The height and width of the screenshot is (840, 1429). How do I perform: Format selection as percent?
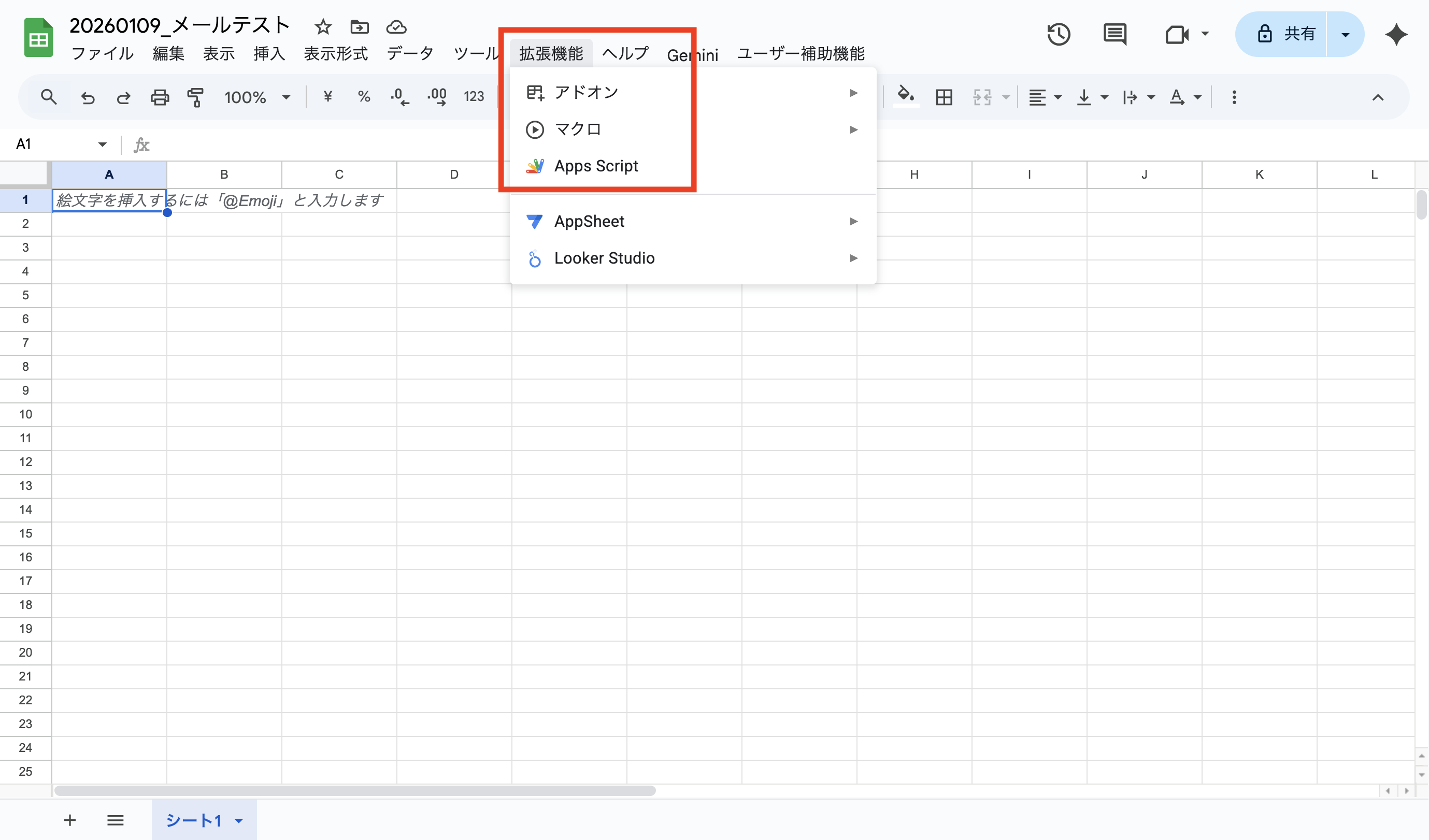[x=364, y=97]
